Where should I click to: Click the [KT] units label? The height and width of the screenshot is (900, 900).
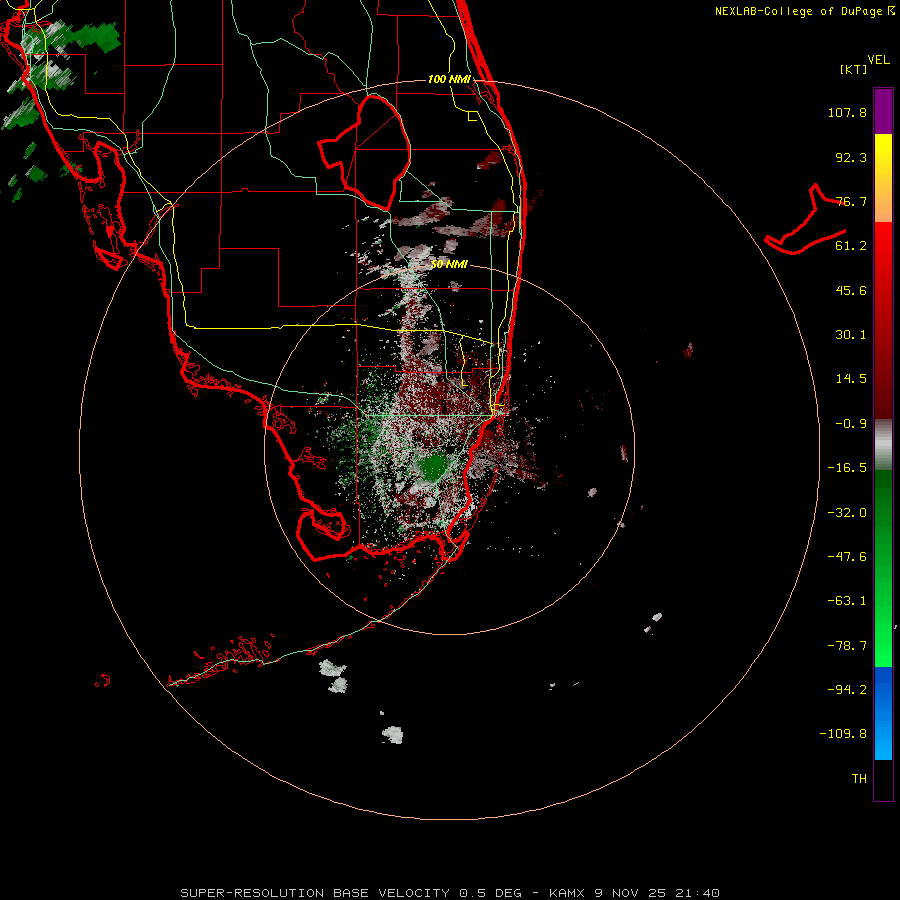(x=853, y=69)
